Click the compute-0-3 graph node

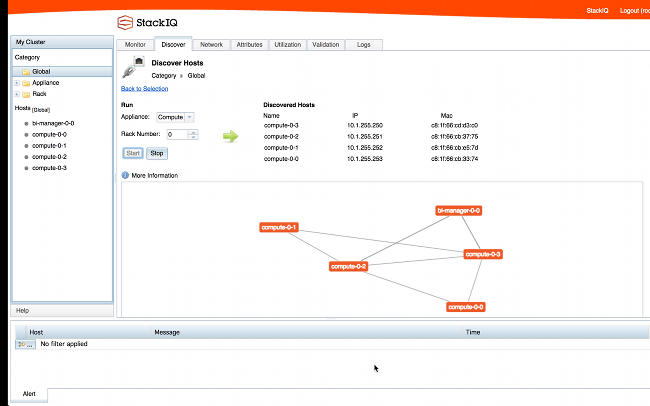pyautogui.click(x=483, y=254)
